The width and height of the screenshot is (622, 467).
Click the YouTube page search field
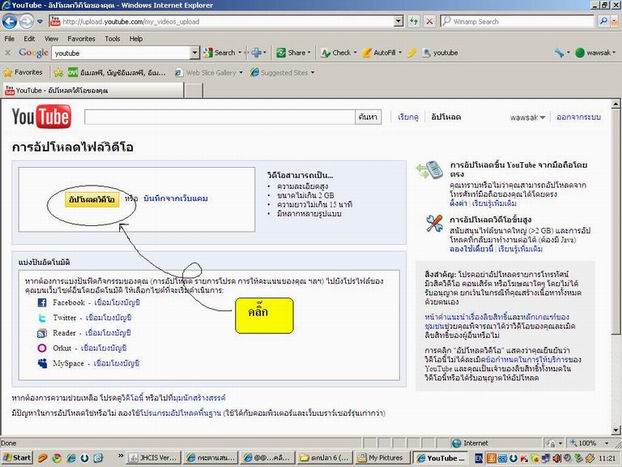[x=219, y=117]
